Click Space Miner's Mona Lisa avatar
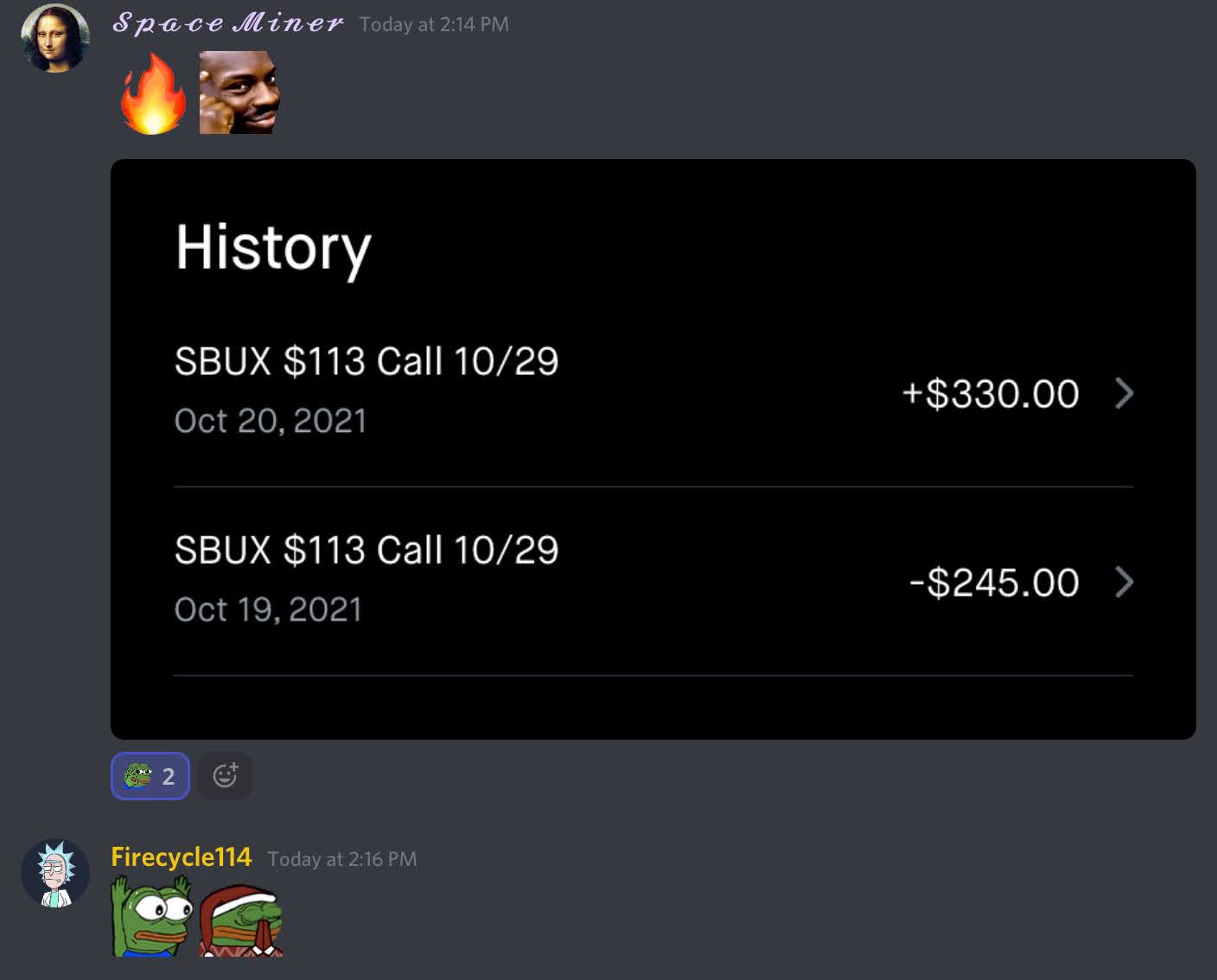The width and height of the screenshot is (1217, 980). (55, 38)
